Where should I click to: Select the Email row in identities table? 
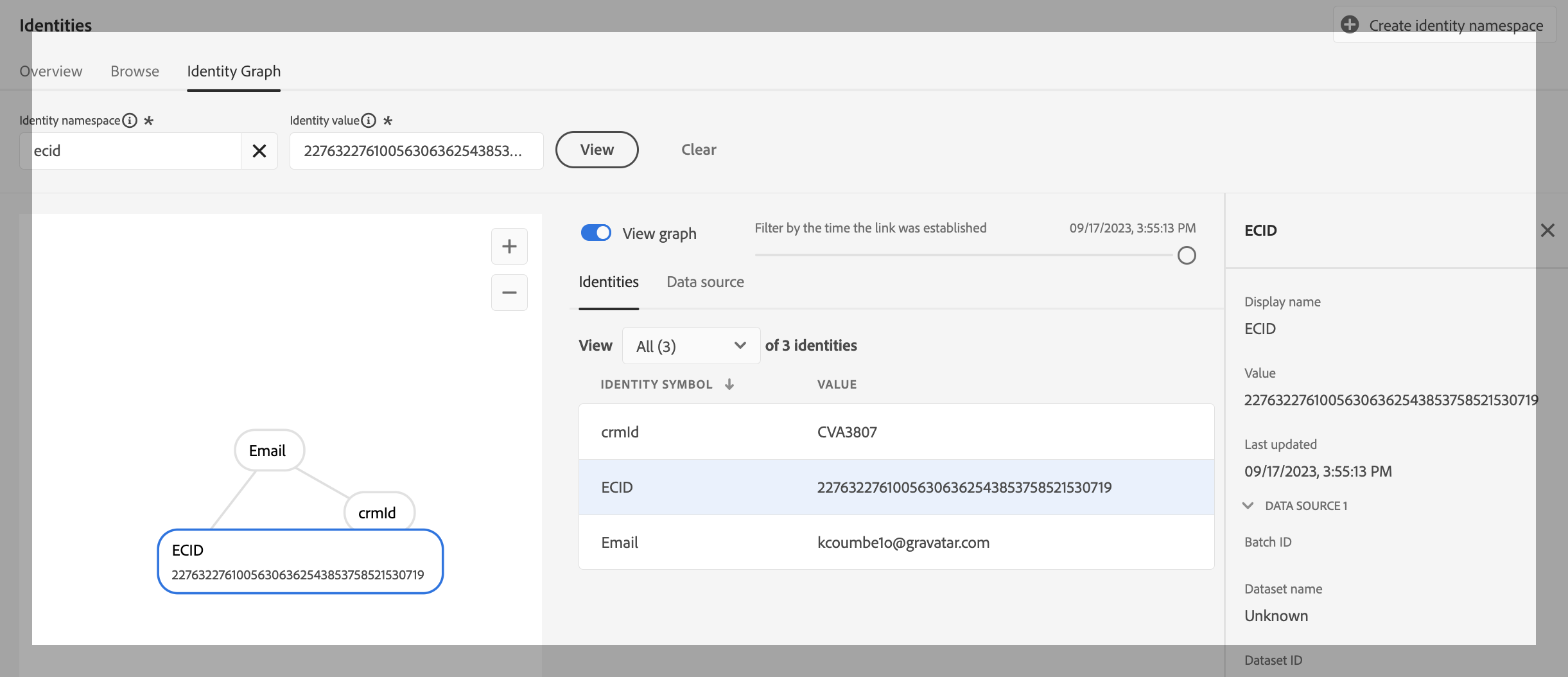pyautogui.click(x=896, y=543)
